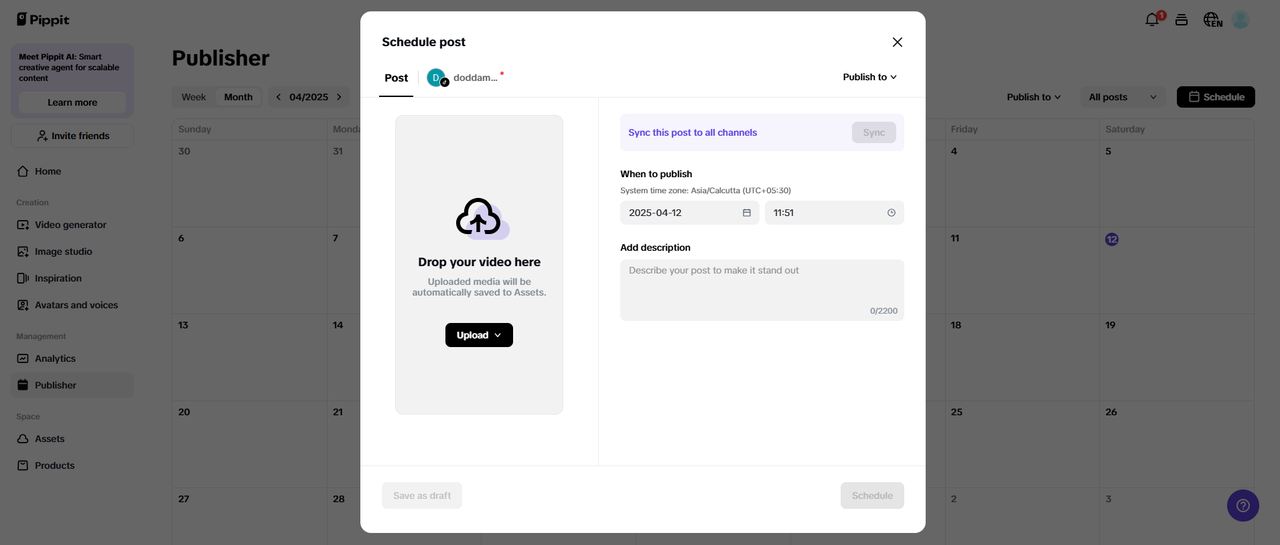
Task: Click the Pippit logo
Action: (x=43, y=20)
